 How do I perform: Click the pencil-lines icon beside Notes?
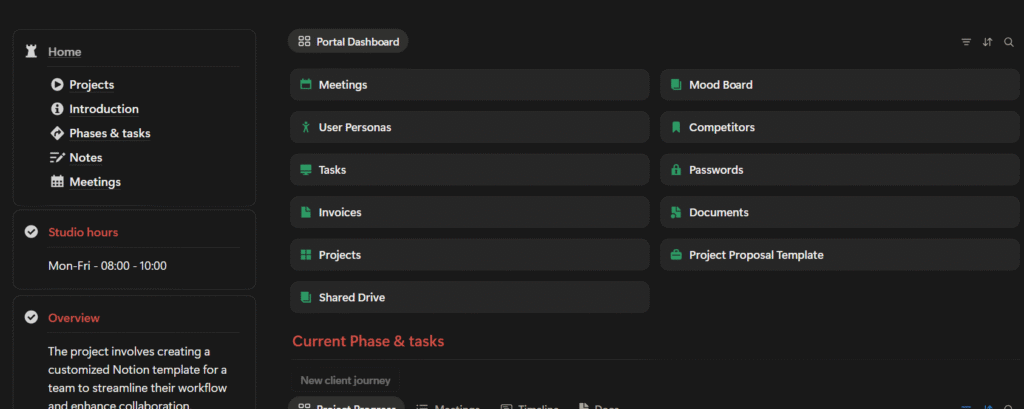click(57, 157)
